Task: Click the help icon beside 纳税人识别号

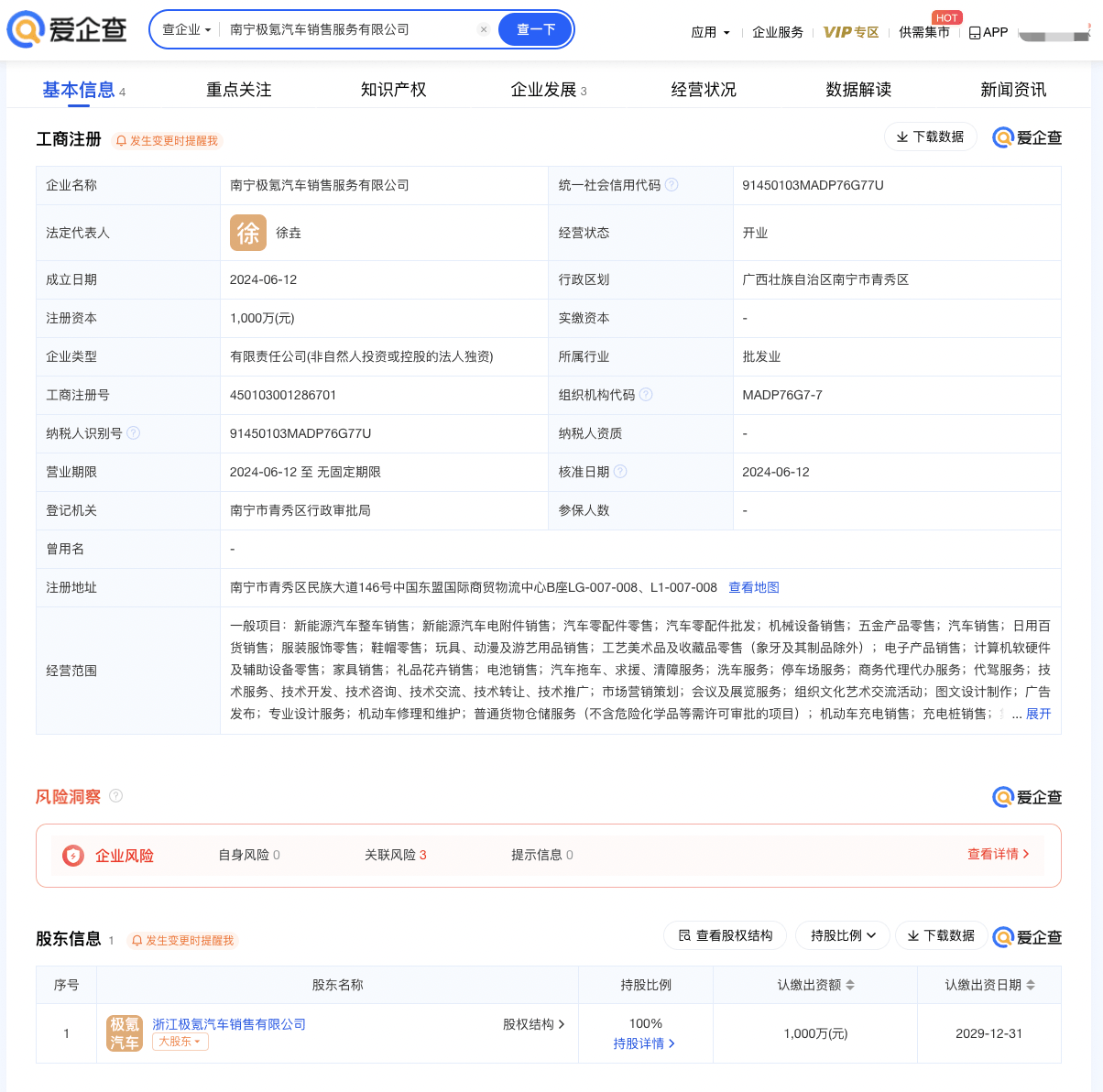Action: 133,433
